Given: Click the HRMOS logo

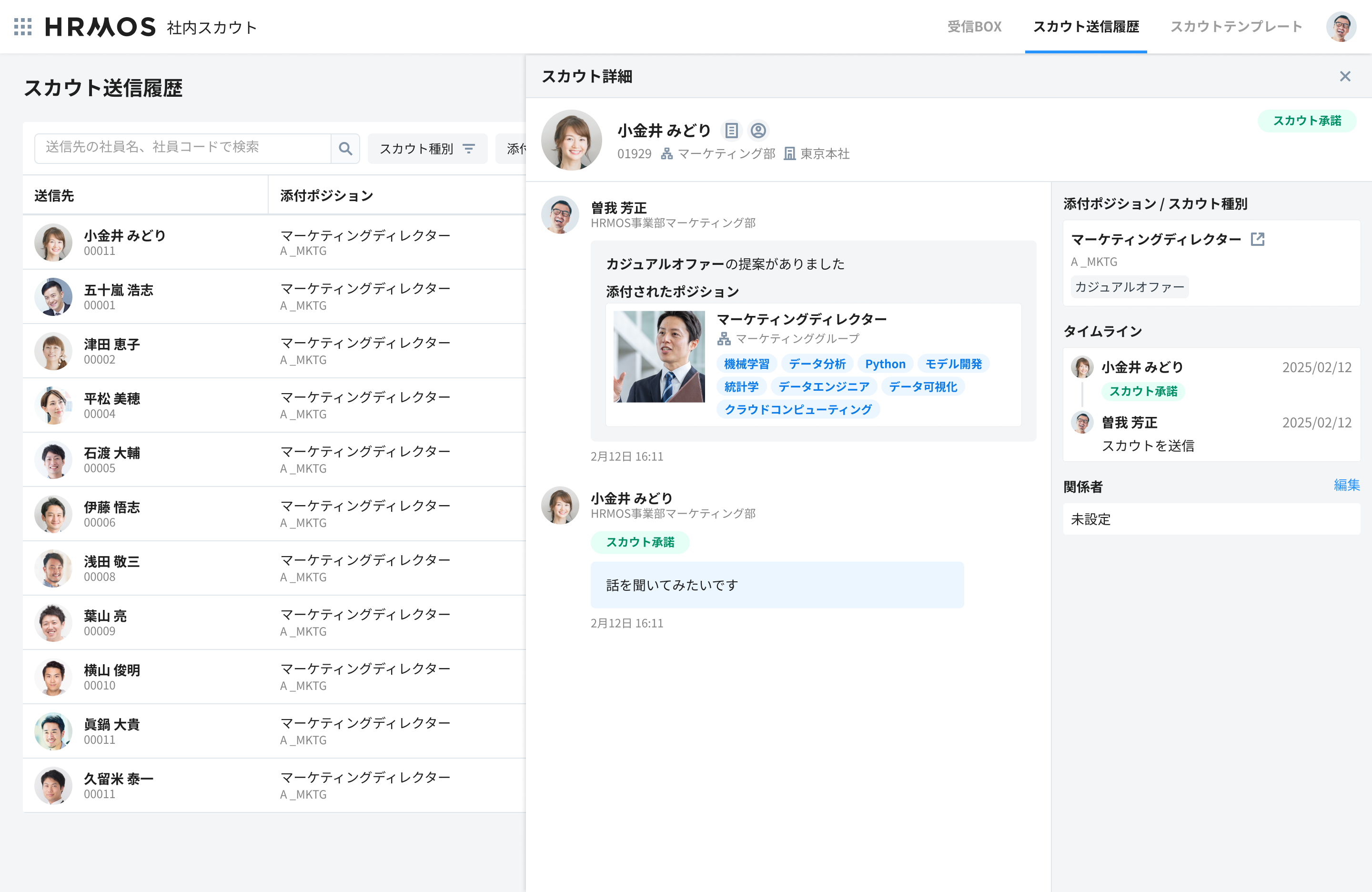Looking at the screenshot, I should pos(101,27).
